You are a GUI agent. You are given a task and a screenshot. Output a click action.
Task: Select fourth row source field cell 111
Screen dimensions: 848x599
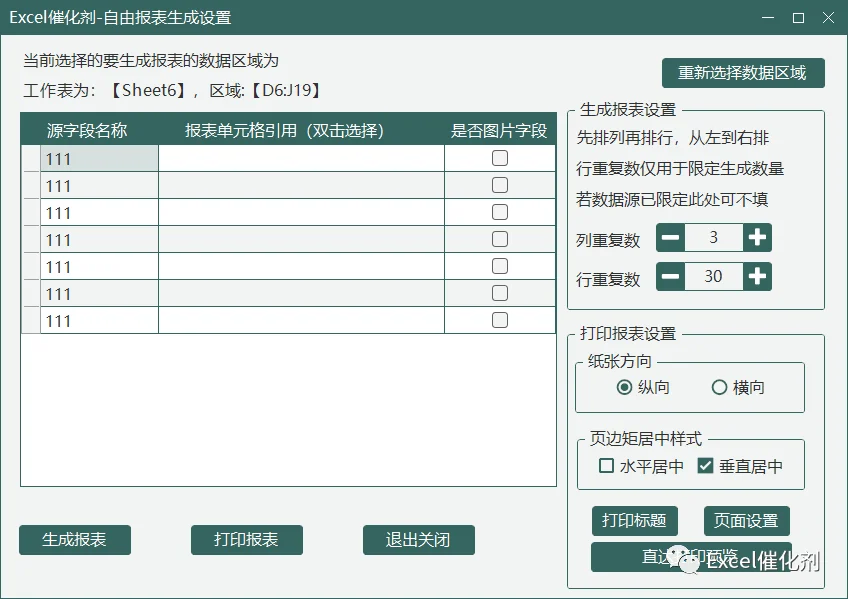pyautogui.click(x=100, y=239)
